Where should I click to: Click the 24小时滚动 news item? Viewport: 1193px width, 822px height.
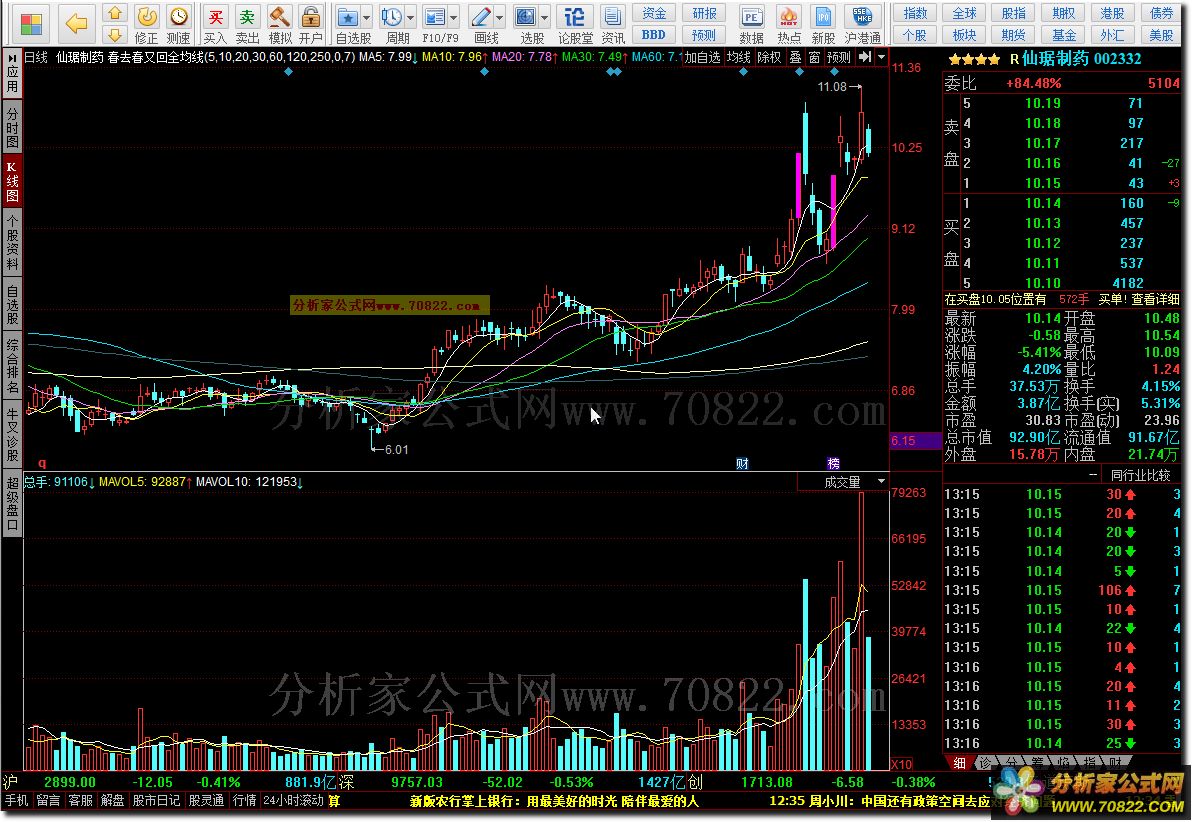[x=292, y=801]
